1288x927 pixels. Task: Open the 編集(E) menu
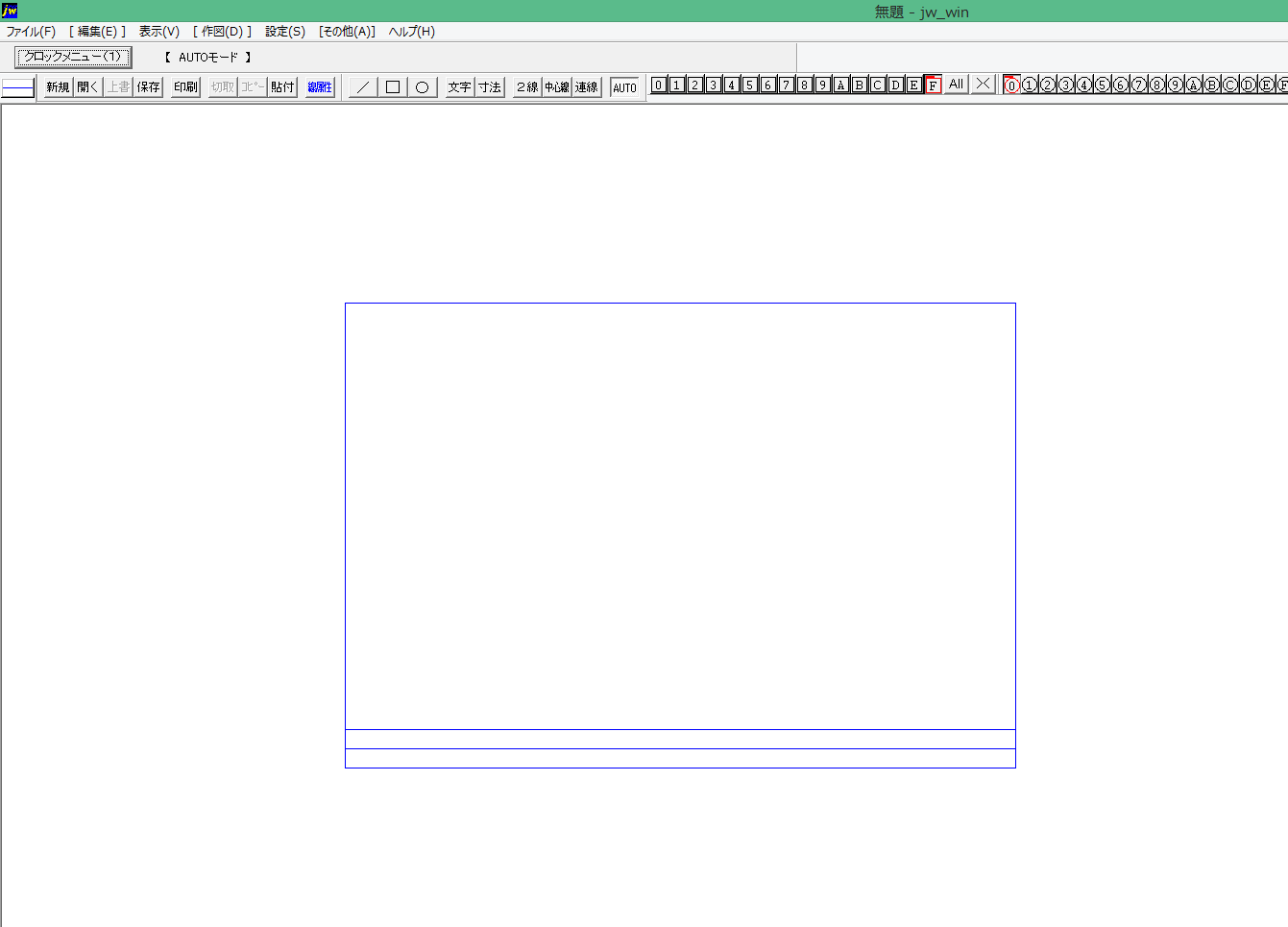97,32
